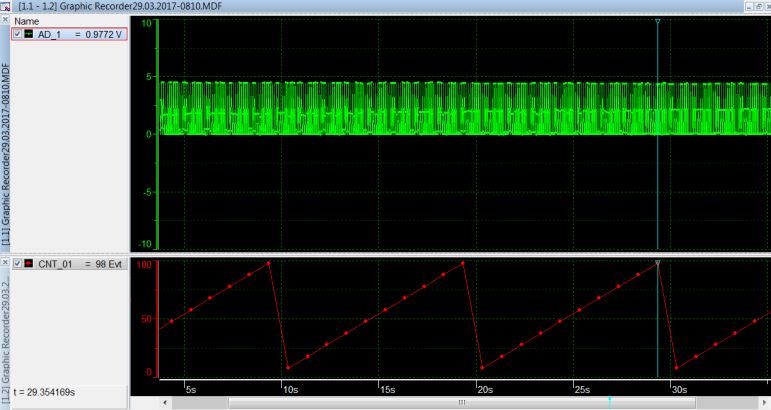The height and width of the screenshot is (410, 771).
Task: Close the upper [1.1] graph pane
Action: (x=5, y=19)
